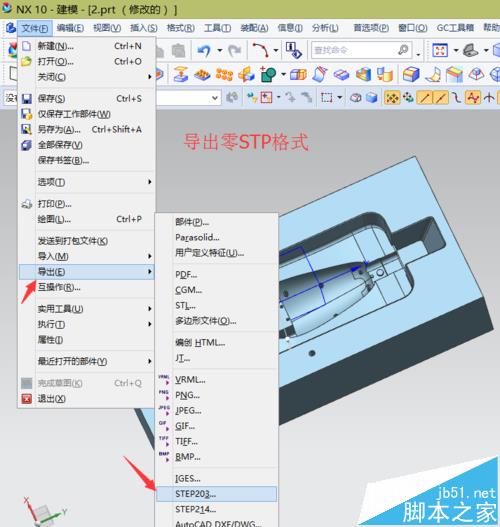Click the translucent box icon
500x527 pixels.
tap(356, 98)
